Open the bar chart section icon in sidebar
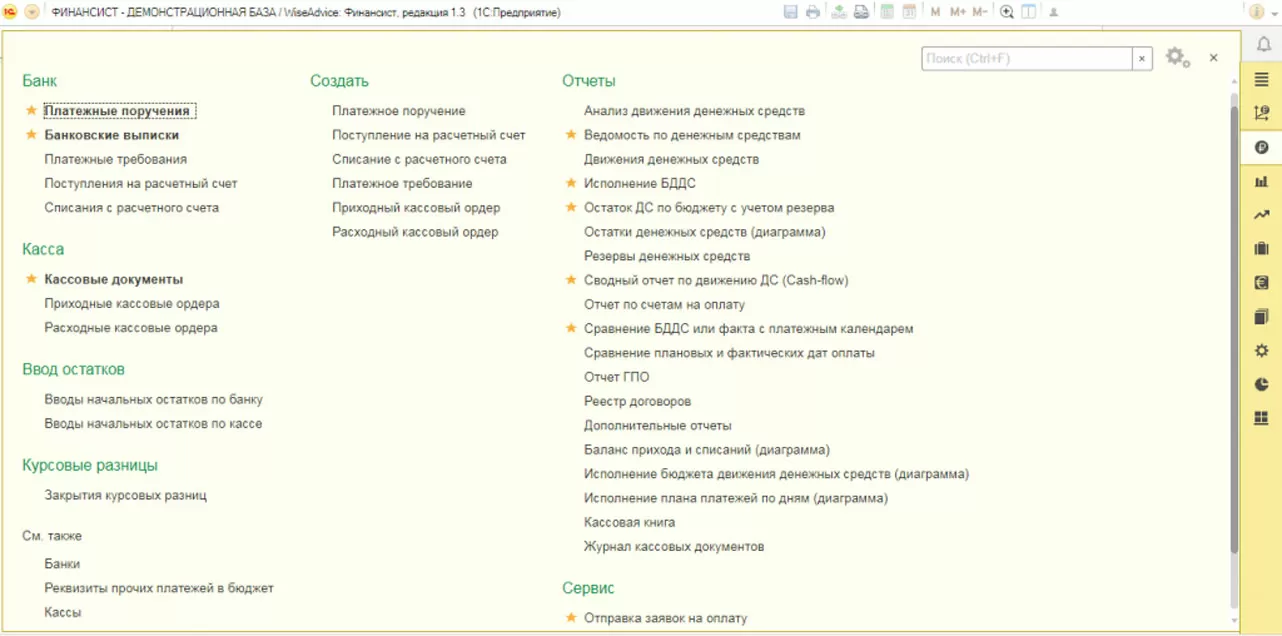The image size is (1282, 636). [x=1261, y=181]
